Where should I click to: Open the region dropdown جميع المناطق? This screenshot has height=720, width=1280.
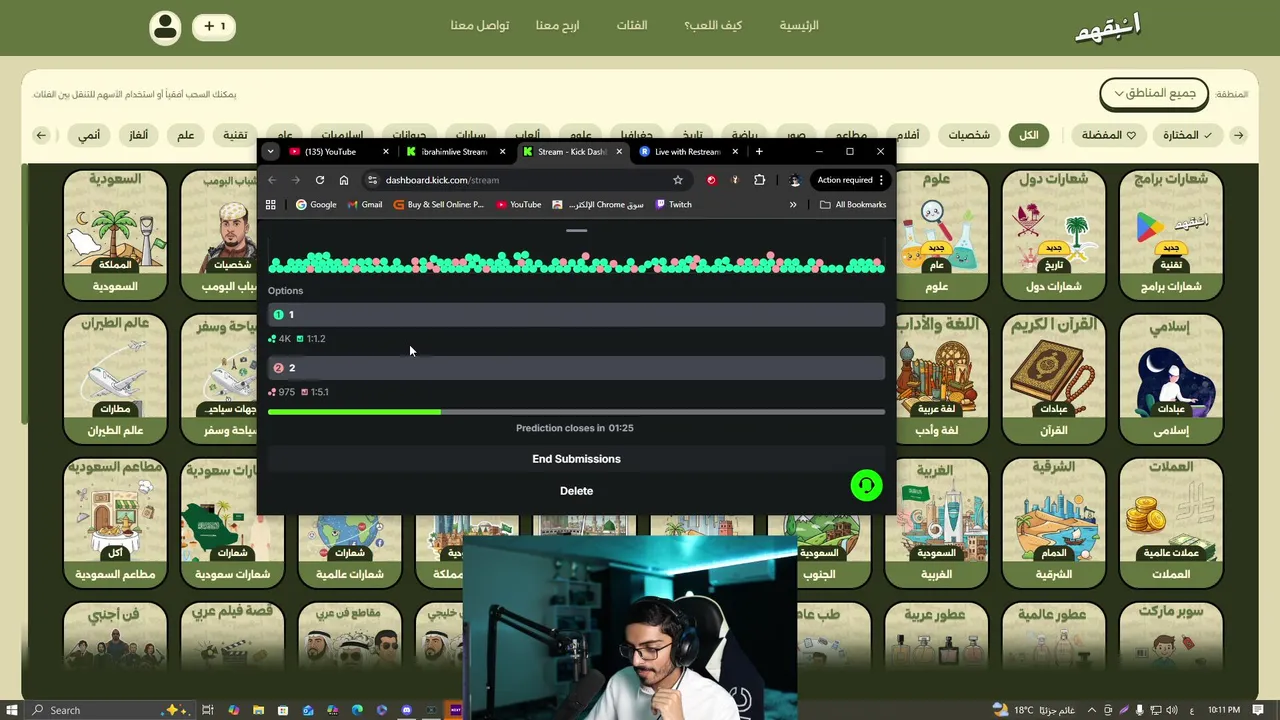[1154, 94]
